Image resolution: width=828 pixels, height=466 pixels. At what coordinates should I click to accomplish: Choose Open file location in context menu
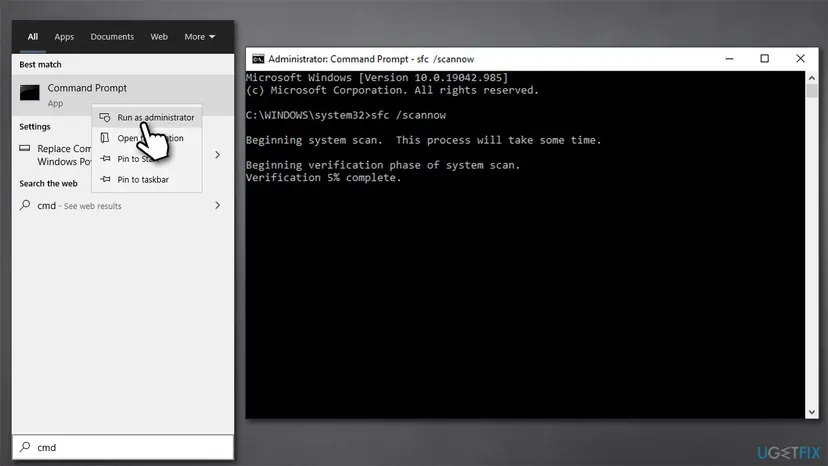[147, 138]
